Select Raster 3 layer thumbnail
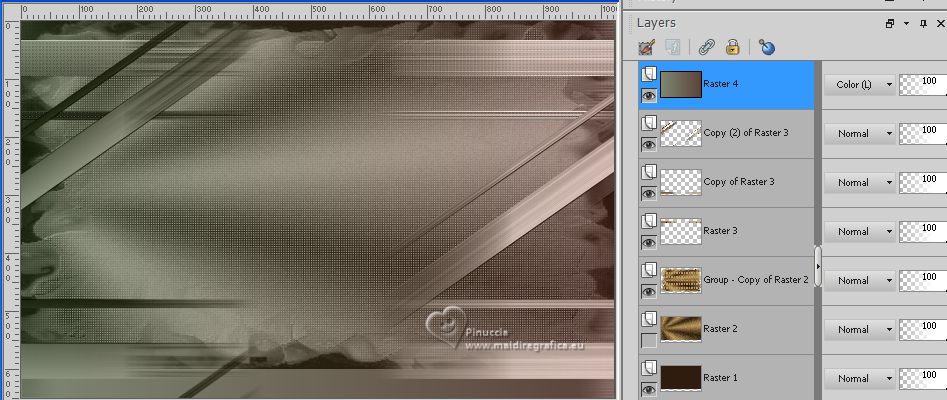The height and width of the screenshot is (400, 947). (681, 231)
